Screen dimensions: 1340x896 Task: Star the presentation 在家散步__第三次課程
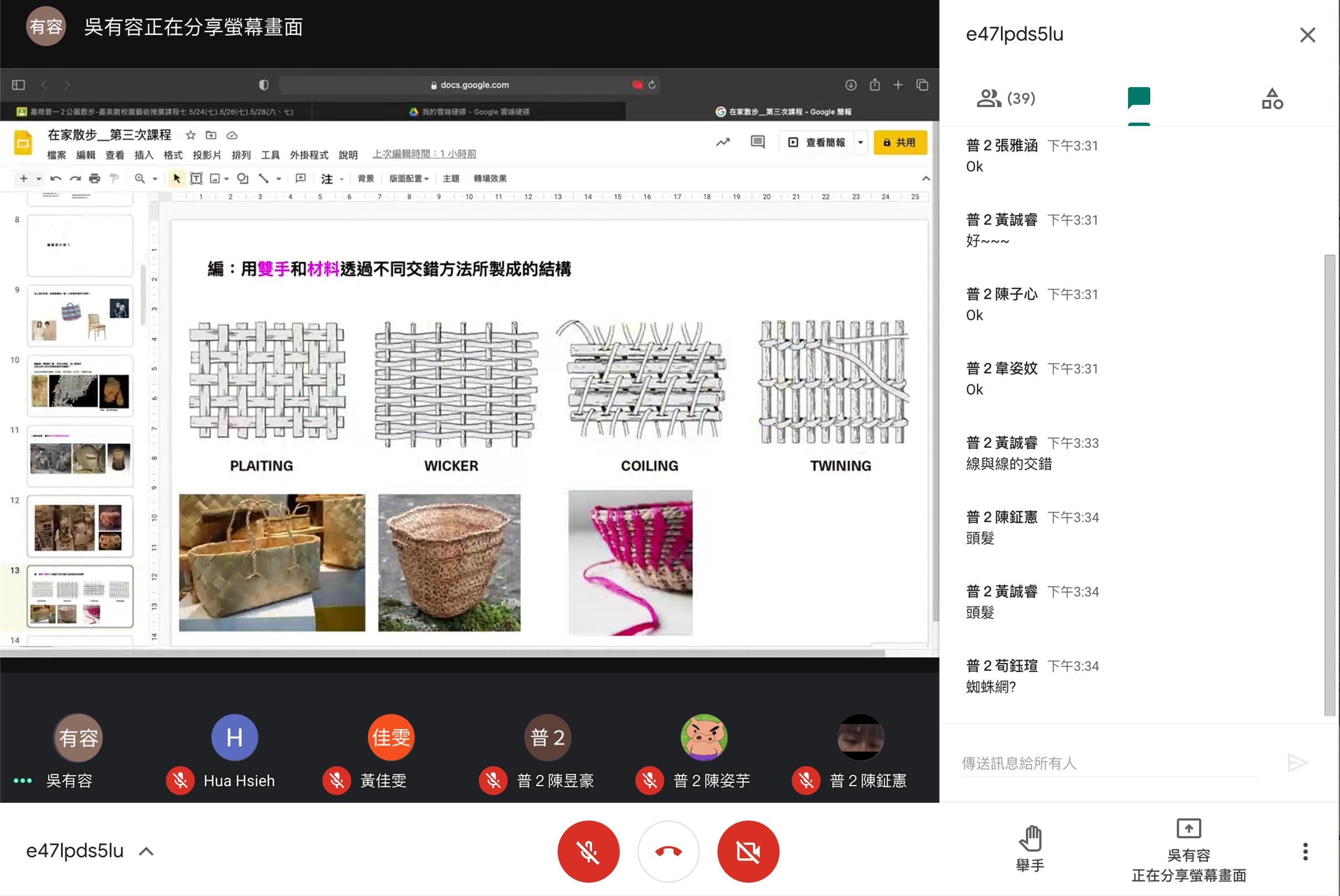point(190,135)
